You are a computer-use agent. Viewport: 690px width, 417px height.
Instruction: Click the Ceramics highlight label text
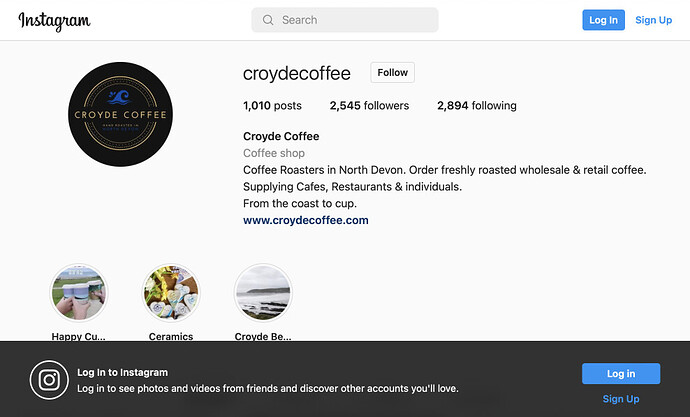171,337
